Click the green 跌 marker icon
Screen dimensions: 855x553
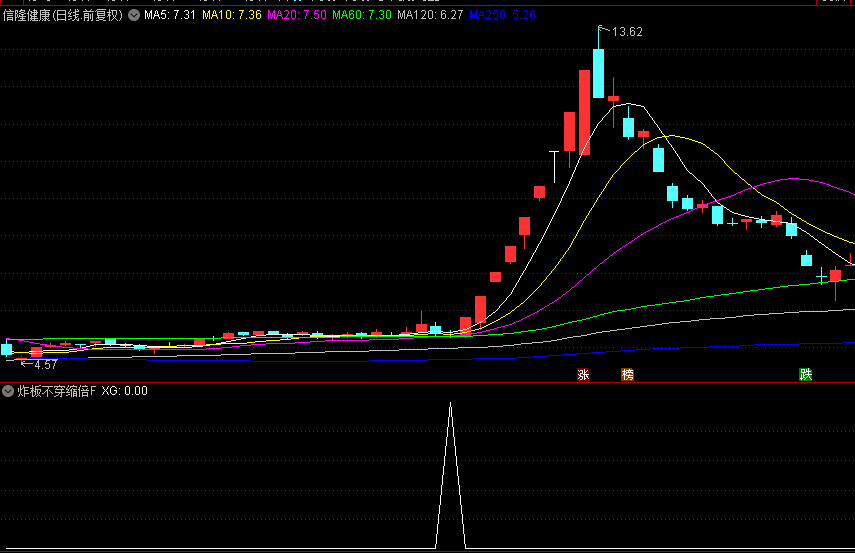click(x=806, y=375)
